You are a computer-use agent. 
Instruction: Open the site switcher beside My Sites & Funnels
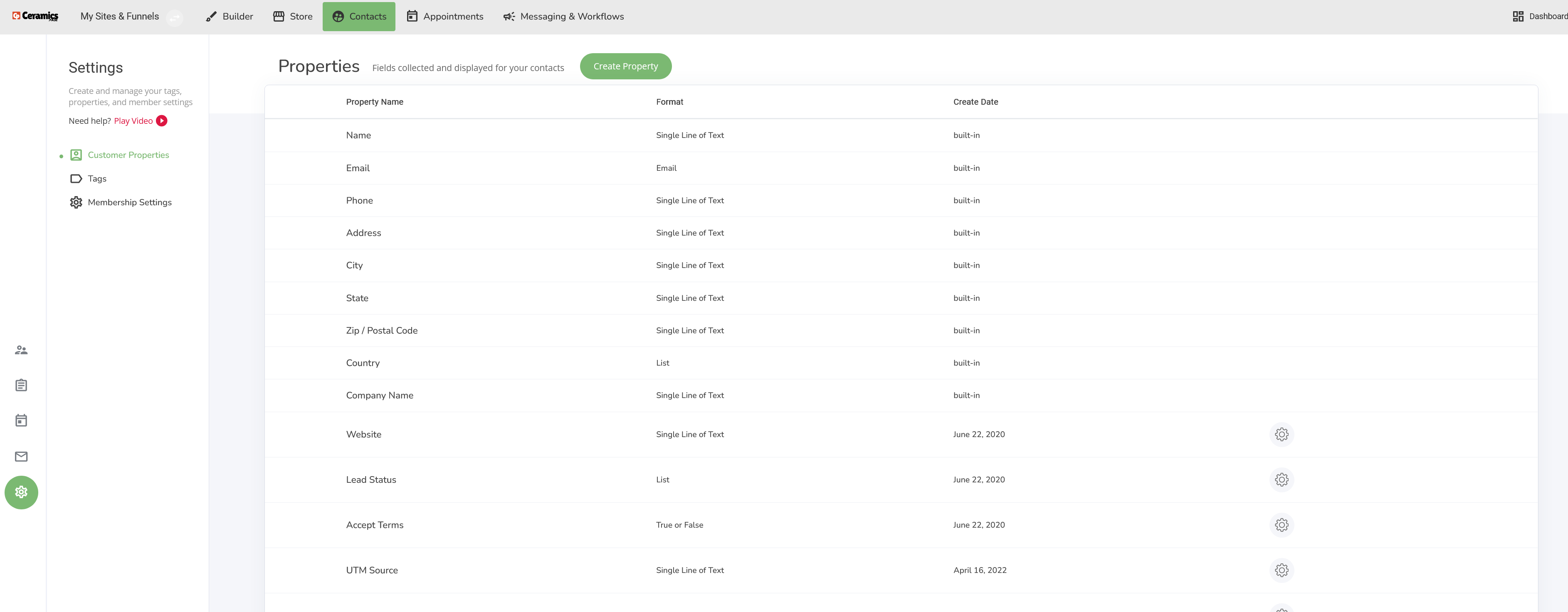175,17
